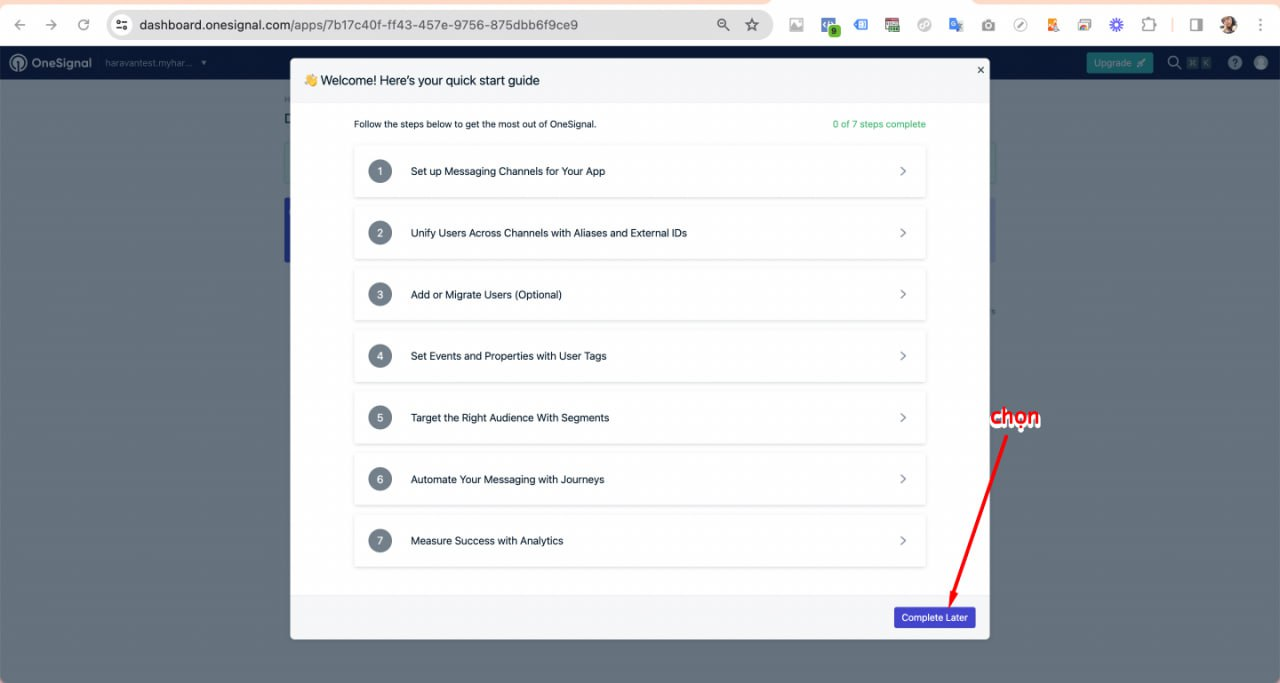Toggle the browser side panel icon
This screenshot has width=1280, height=683.
pyautogui.click(x=1196, y=25)
